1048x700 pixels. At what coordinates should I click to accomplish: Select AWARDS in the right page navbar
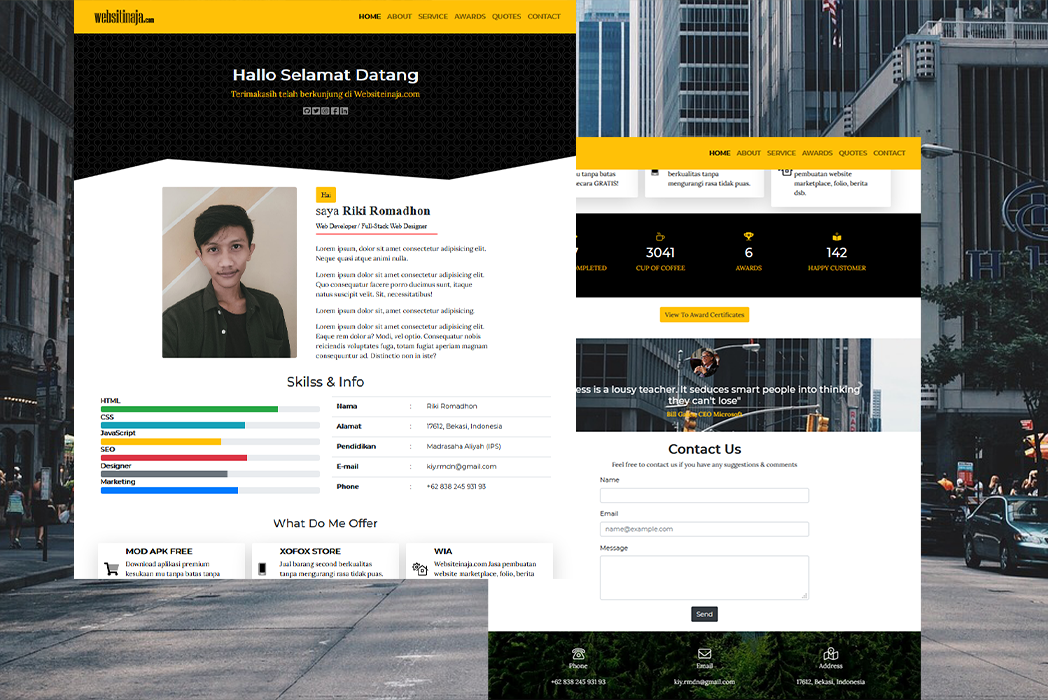click(817, 153)
